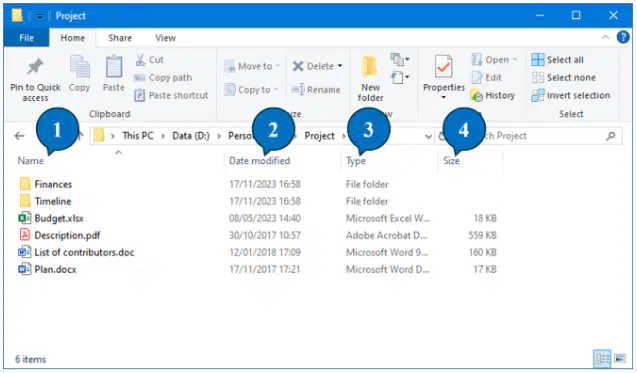
Task: Select the Description.pdf file
Action: coord(67,235)
